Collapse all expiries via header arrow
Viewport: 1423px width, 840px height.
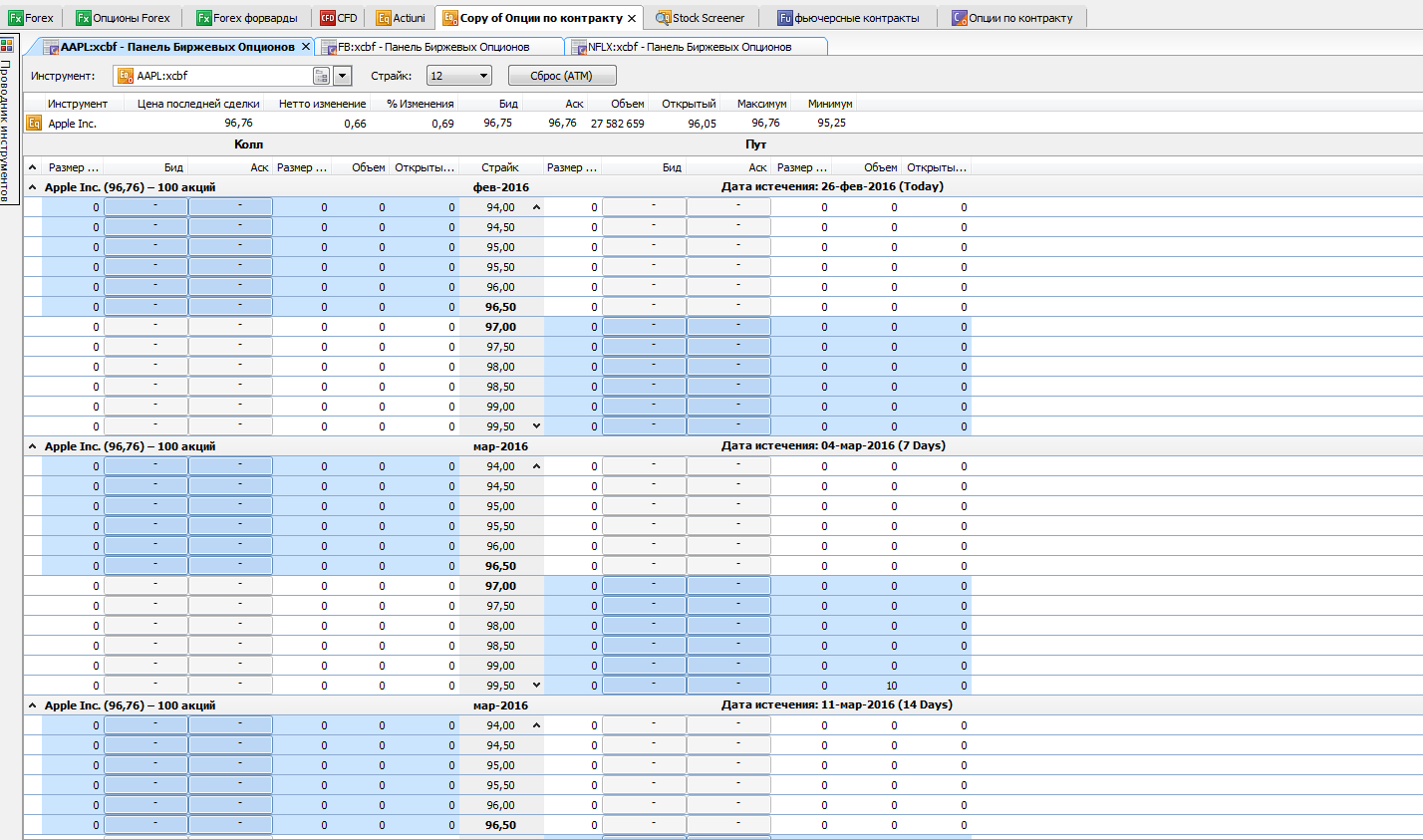32,167
